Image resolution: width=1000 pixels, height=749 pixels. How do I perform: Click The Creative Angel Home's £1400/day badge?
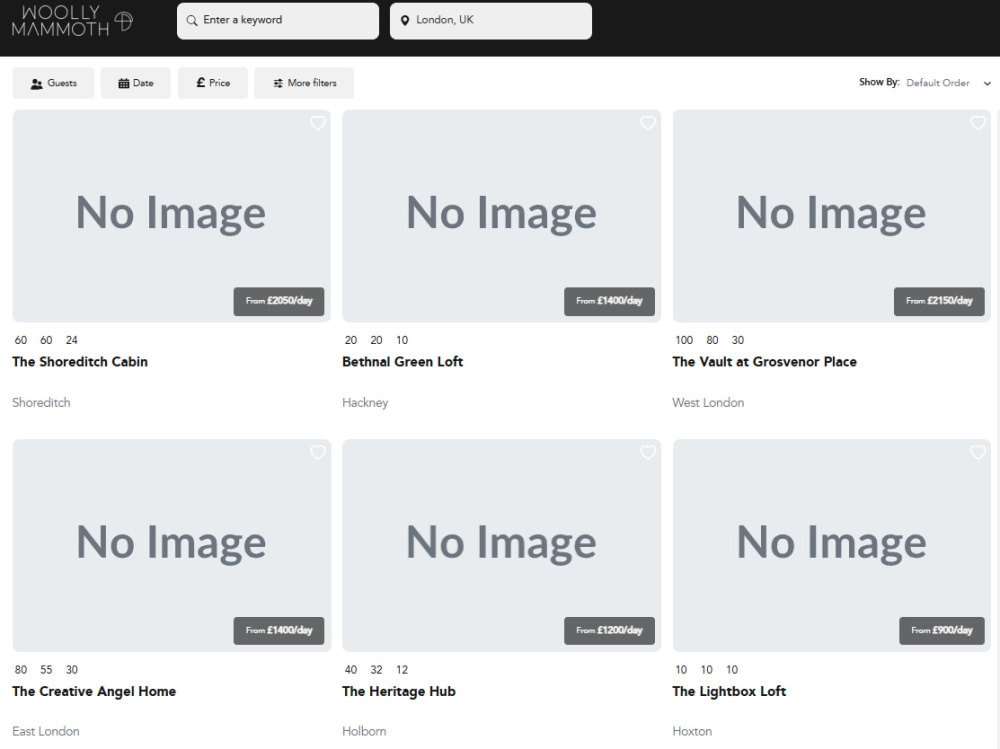coord(279,630)
